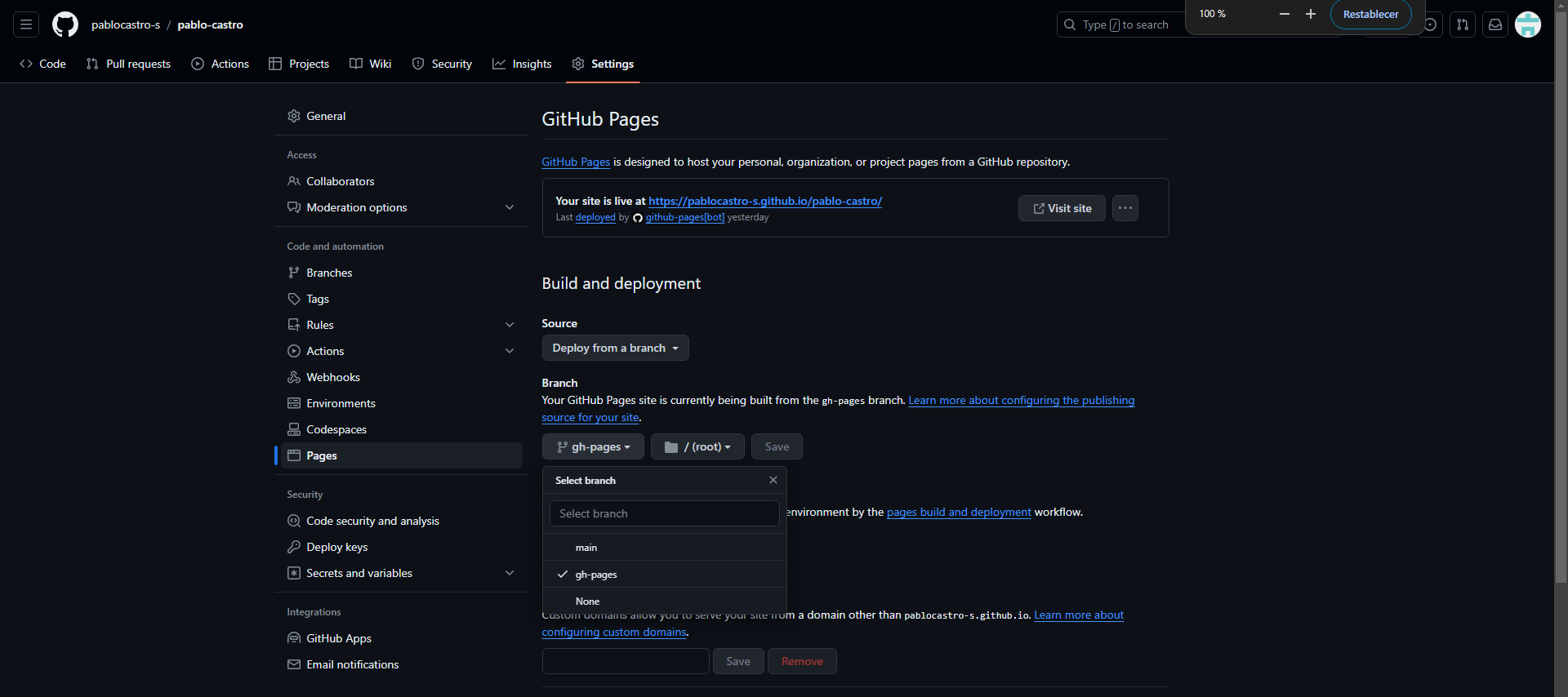Click the Restablecer zoom button
The image size is (1568, 697).
click(x=1371, y=14)
